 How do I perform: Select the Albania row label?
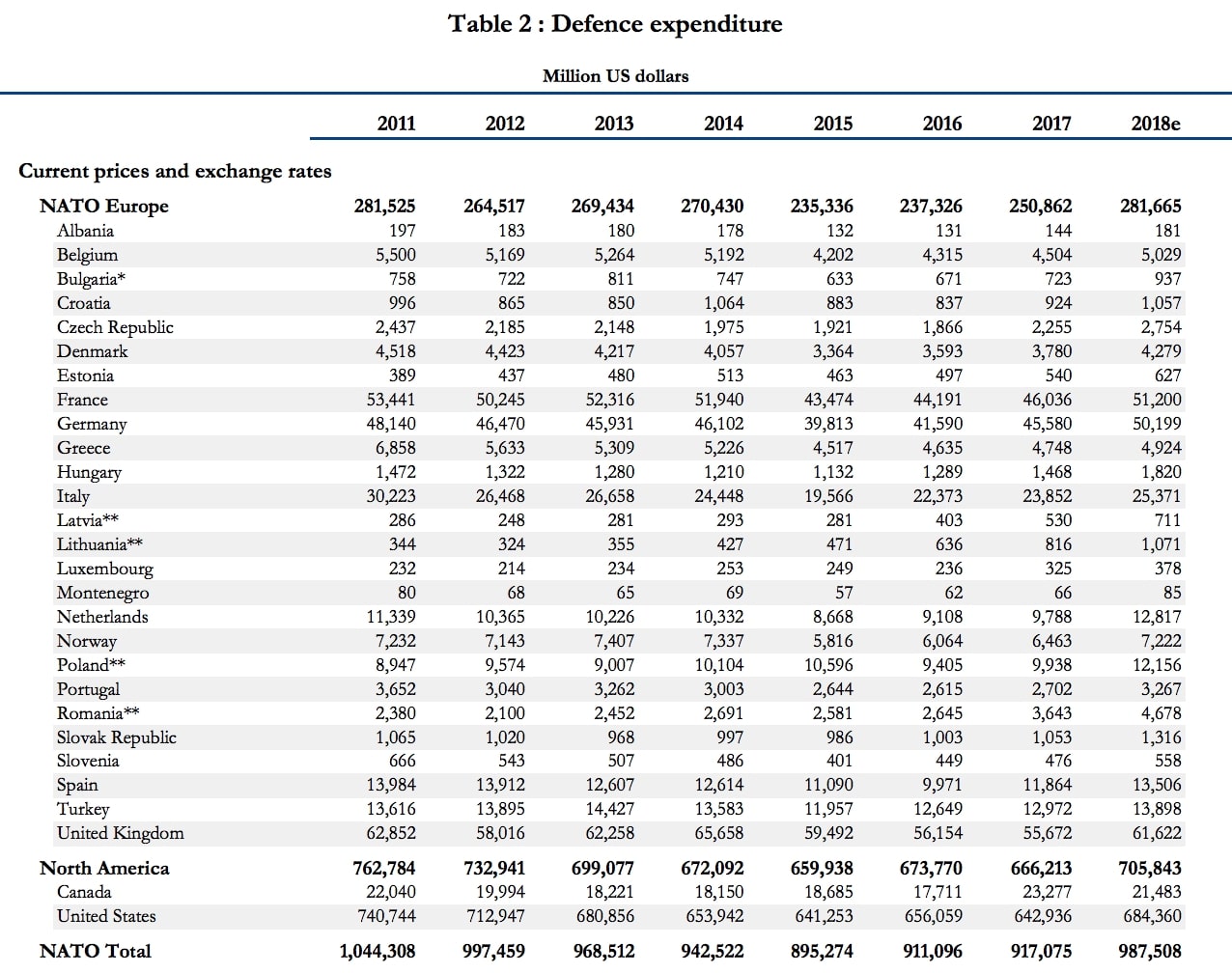coord(85,231)
